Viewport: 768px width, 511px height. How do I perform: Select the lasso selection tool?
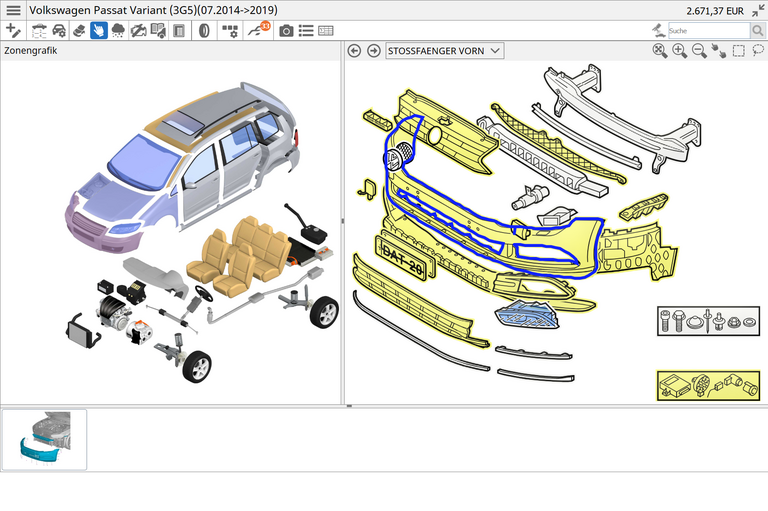point(758,50)
